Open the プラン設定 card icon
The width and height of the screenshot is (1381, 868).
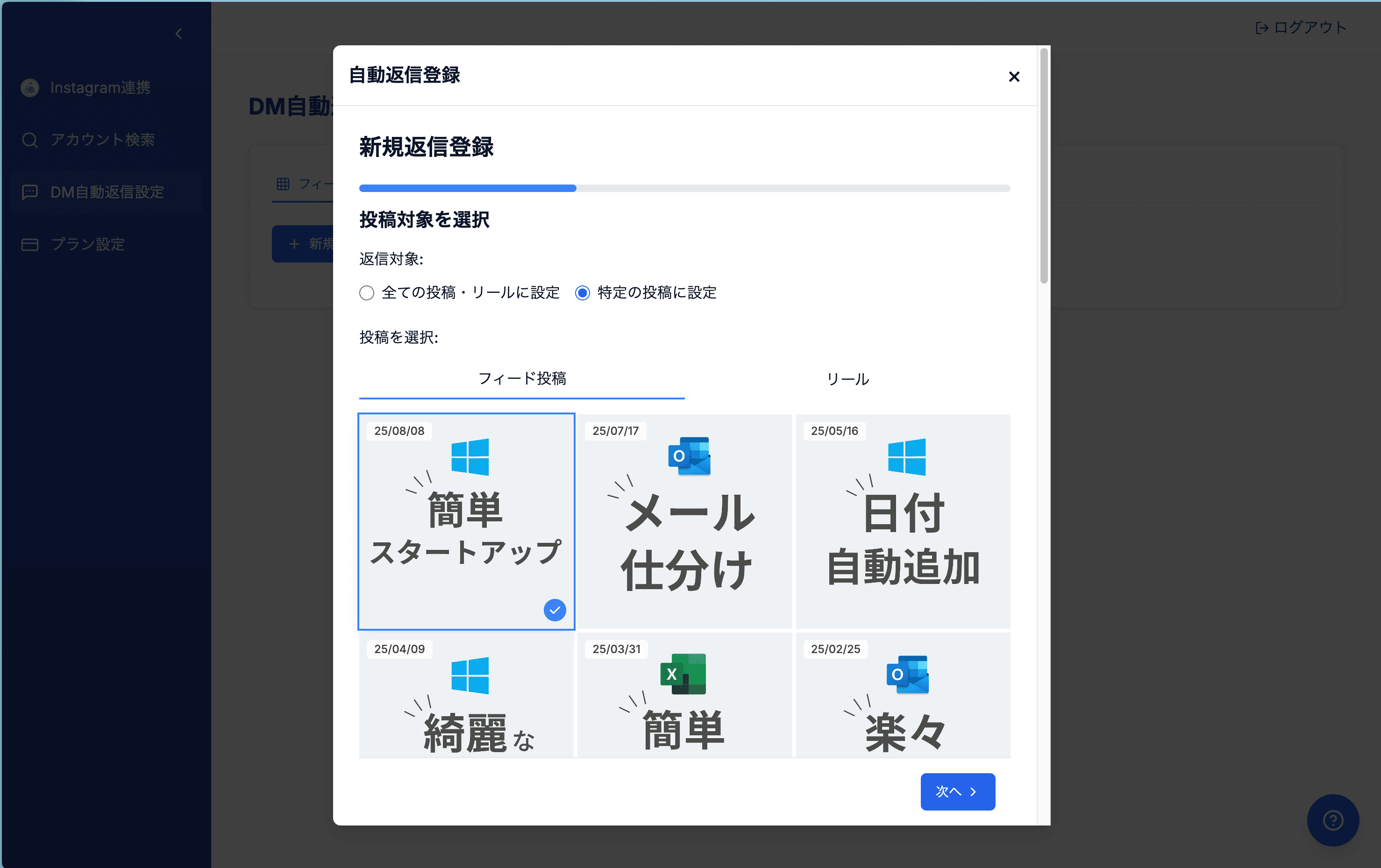tap(29, 244)
